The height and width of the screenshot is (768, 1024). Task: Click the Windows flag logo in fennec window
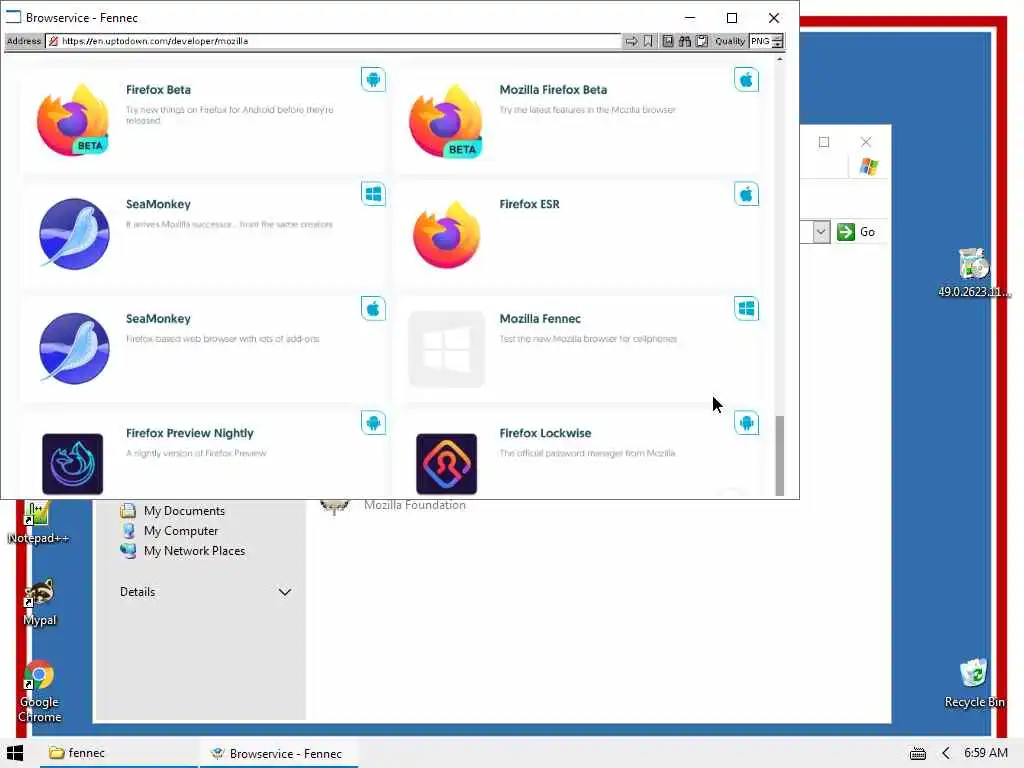click(x=869, y=167)
